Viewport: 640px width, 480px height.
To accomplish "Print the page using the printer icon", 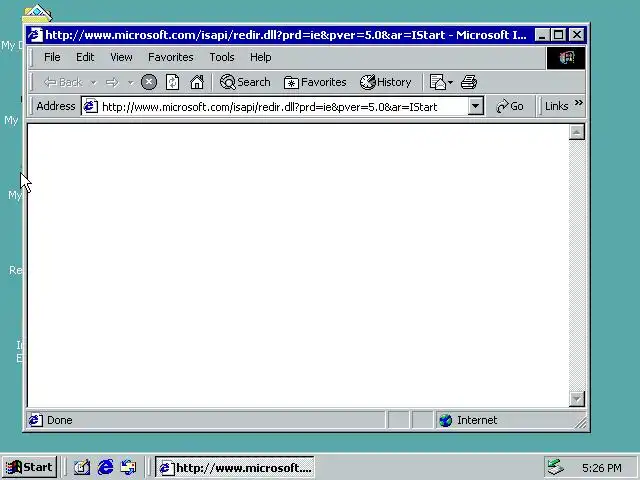I will tap(469, 82).
